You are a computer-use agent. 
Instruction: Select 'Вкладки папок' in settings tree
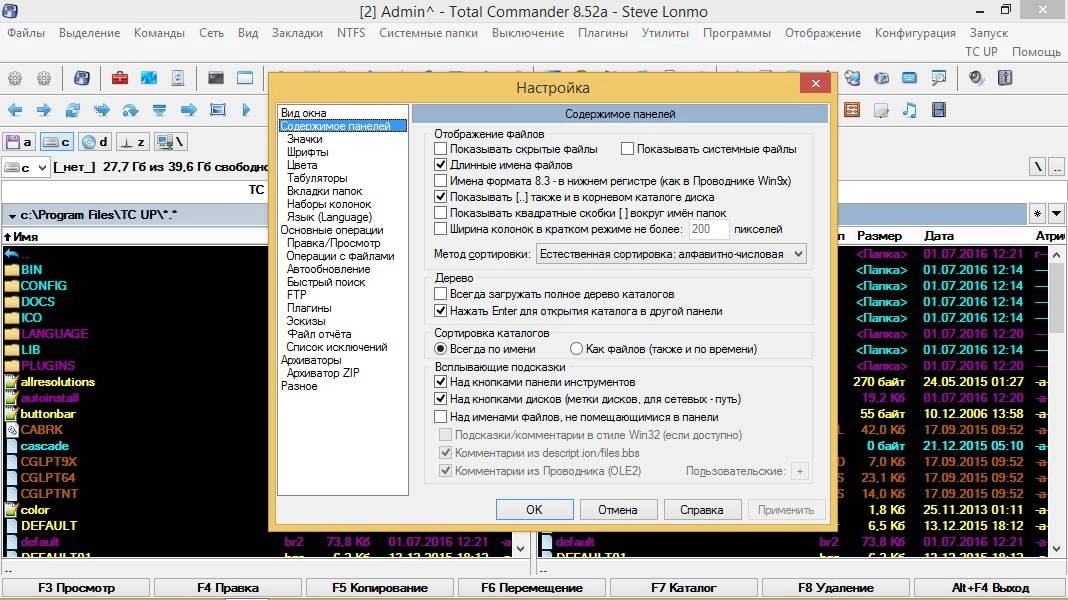324,191
